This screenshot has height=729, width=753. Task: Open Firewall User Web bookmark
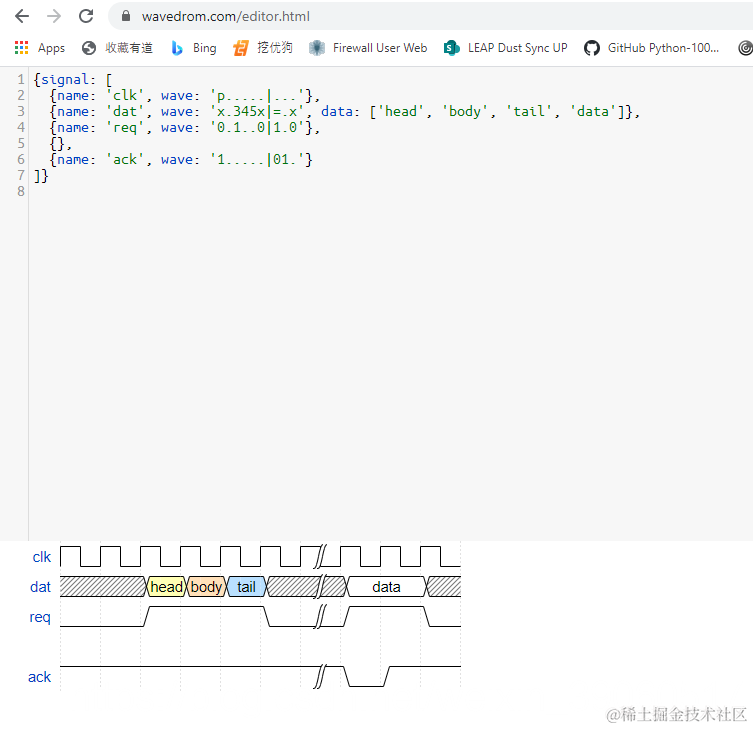tap(380, 48)
